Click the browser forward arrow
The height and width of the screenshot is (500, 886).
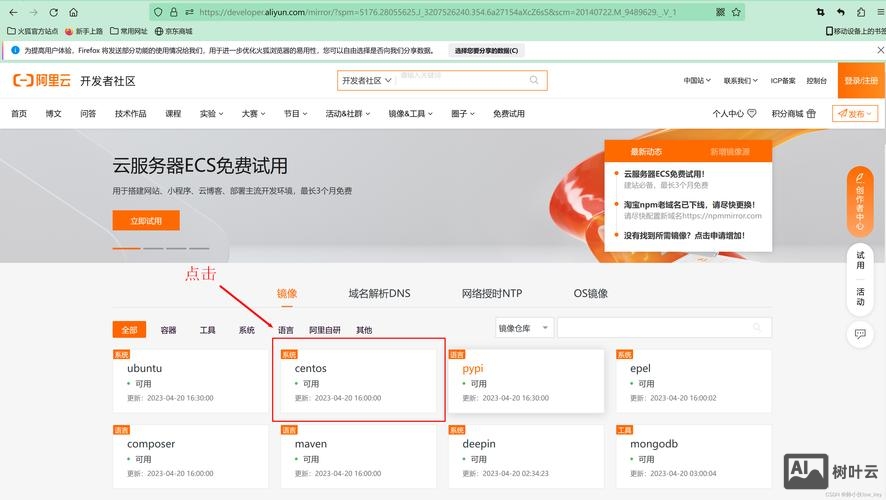(x=33, y=12)
